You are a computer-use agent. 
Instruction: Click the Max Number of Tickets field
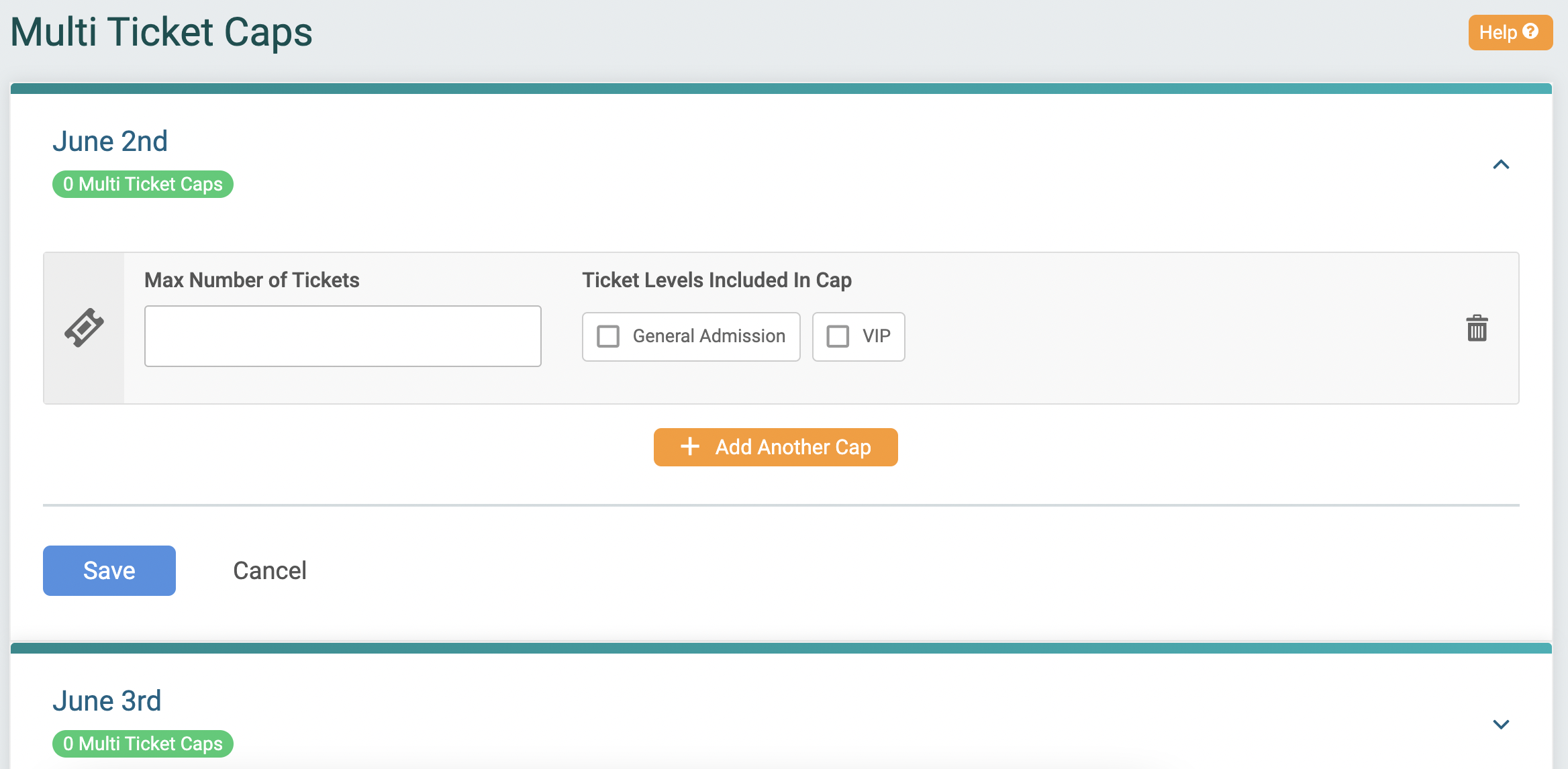[x=342, y=336]
